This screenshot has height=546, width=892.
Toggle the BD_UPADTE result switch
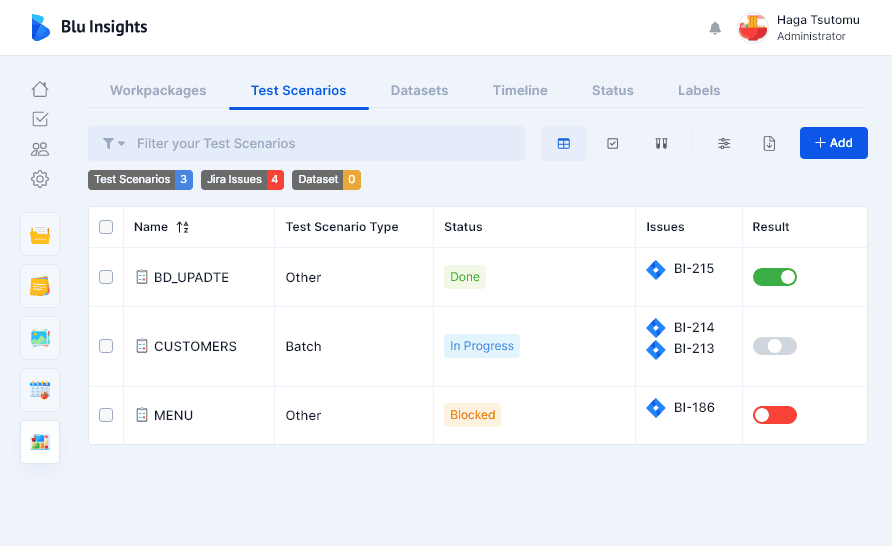[774, 277]
